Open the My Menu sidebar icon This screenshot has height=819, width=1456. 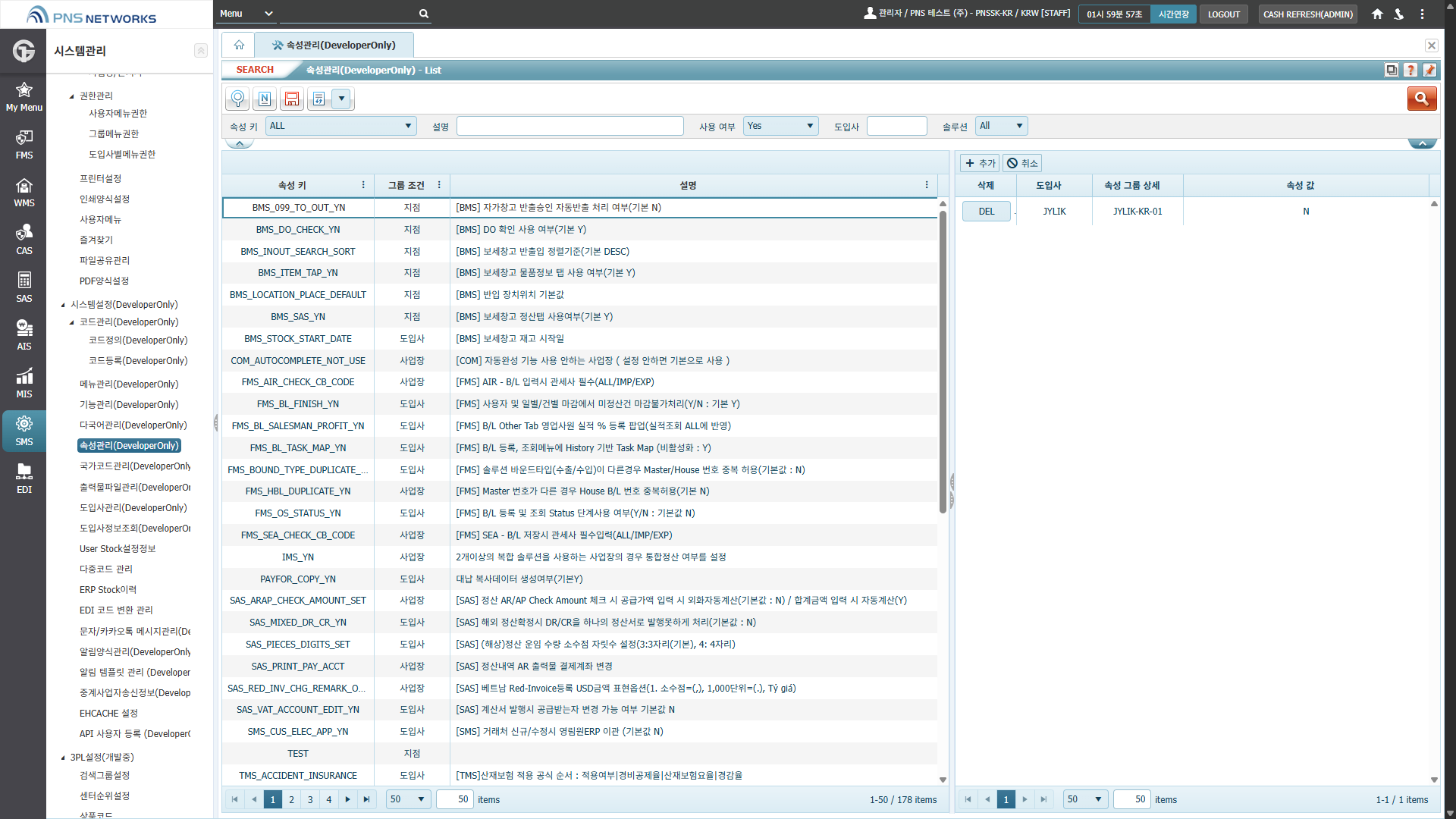coord(24,97)
